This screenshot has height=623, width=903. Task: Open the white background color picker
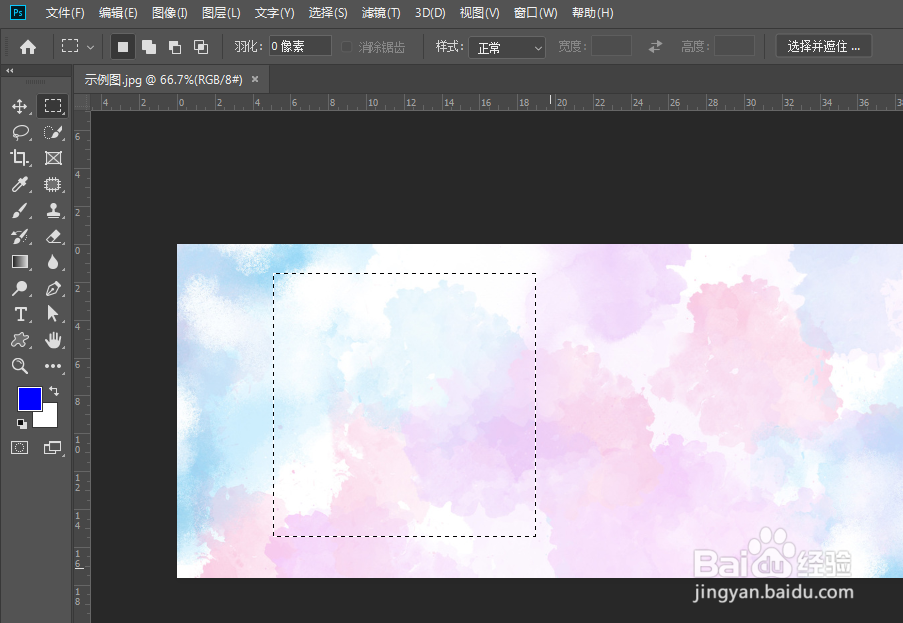click(48, 418)
